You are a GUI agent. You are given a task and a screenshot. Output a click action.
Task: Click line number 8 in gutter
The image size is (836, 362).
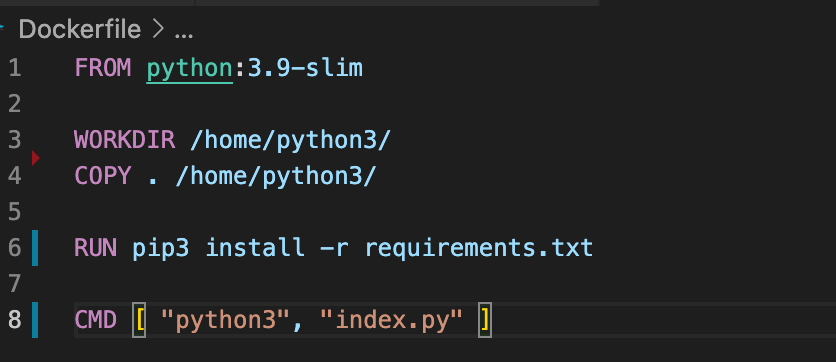click(x=15, y=319)
